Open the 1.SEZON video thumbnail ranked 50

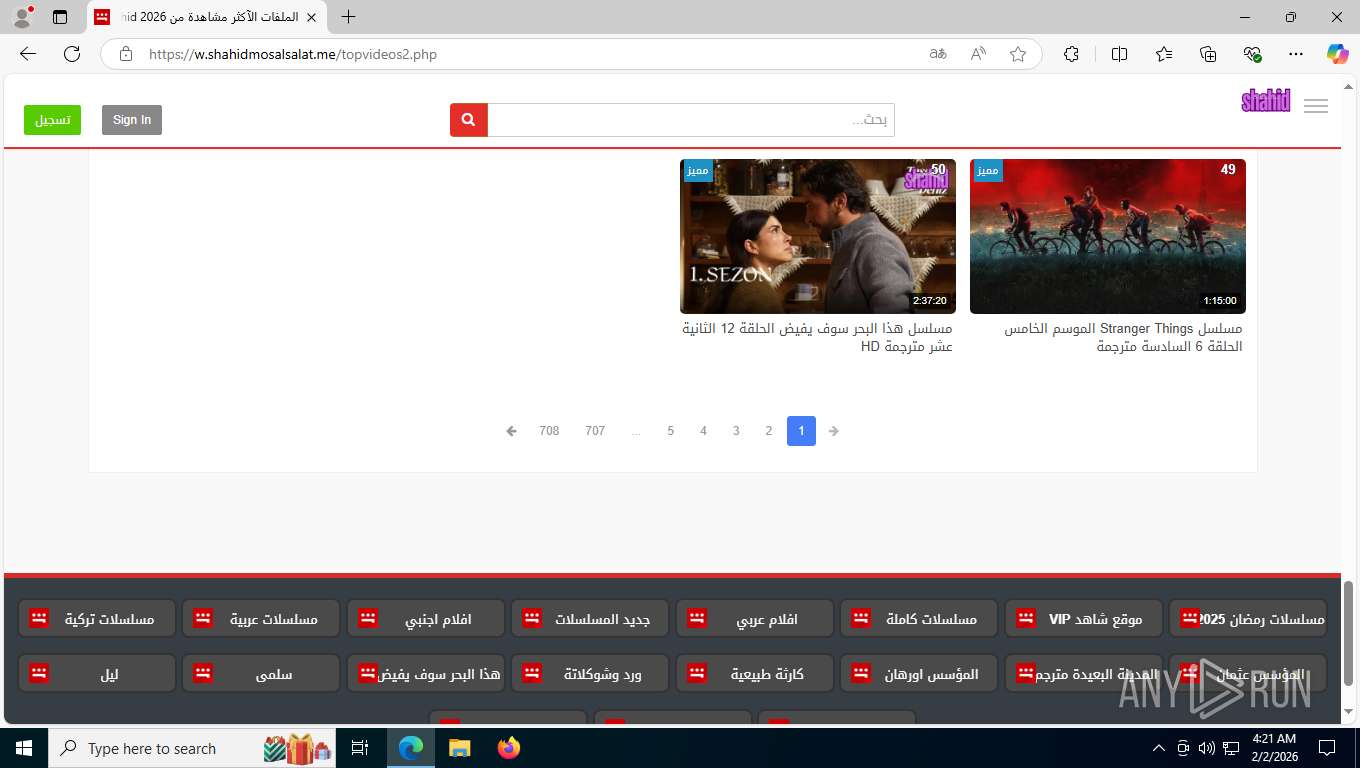[818, 236]
